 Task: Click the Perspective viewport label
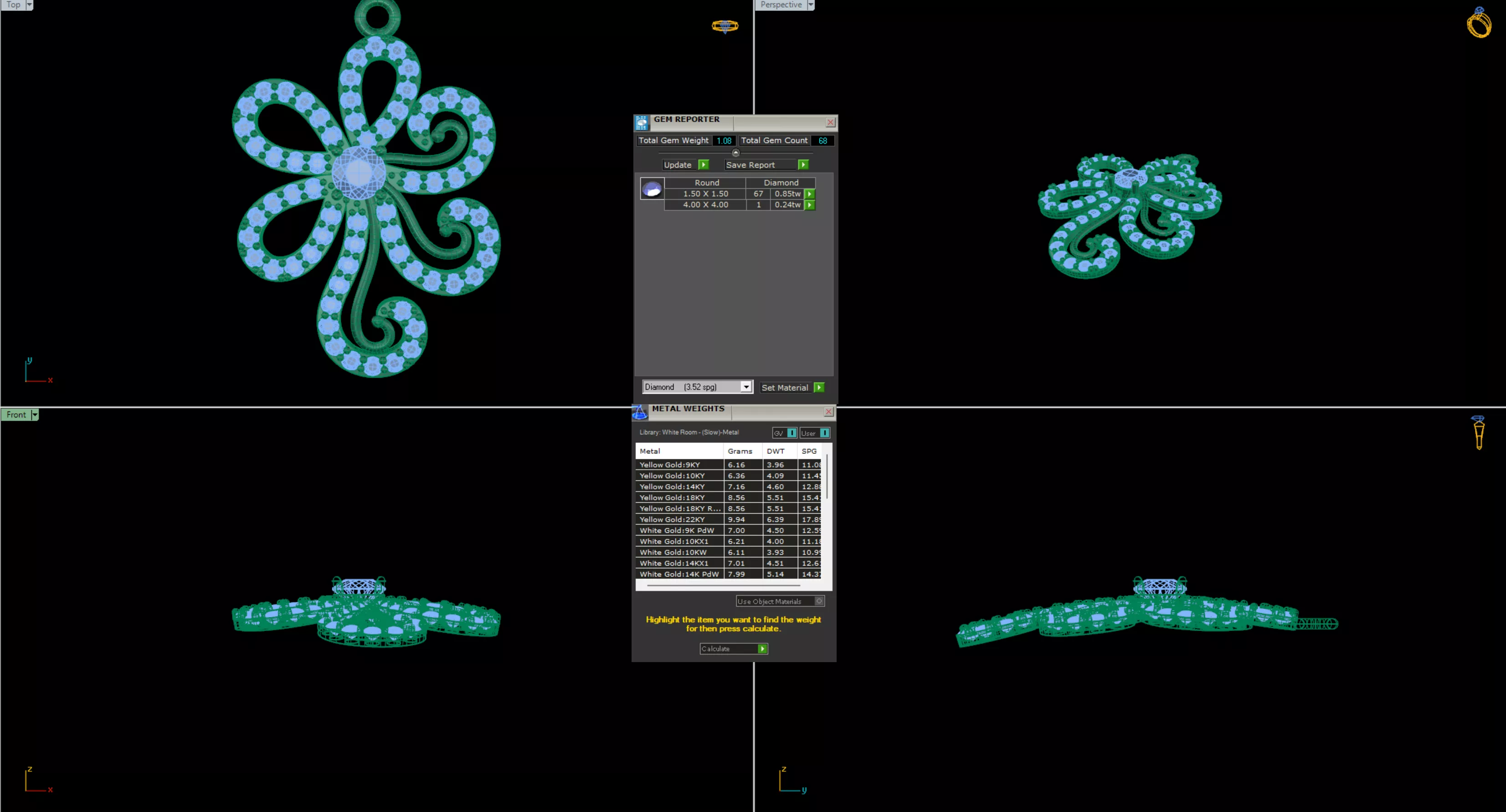click(781, 5)
